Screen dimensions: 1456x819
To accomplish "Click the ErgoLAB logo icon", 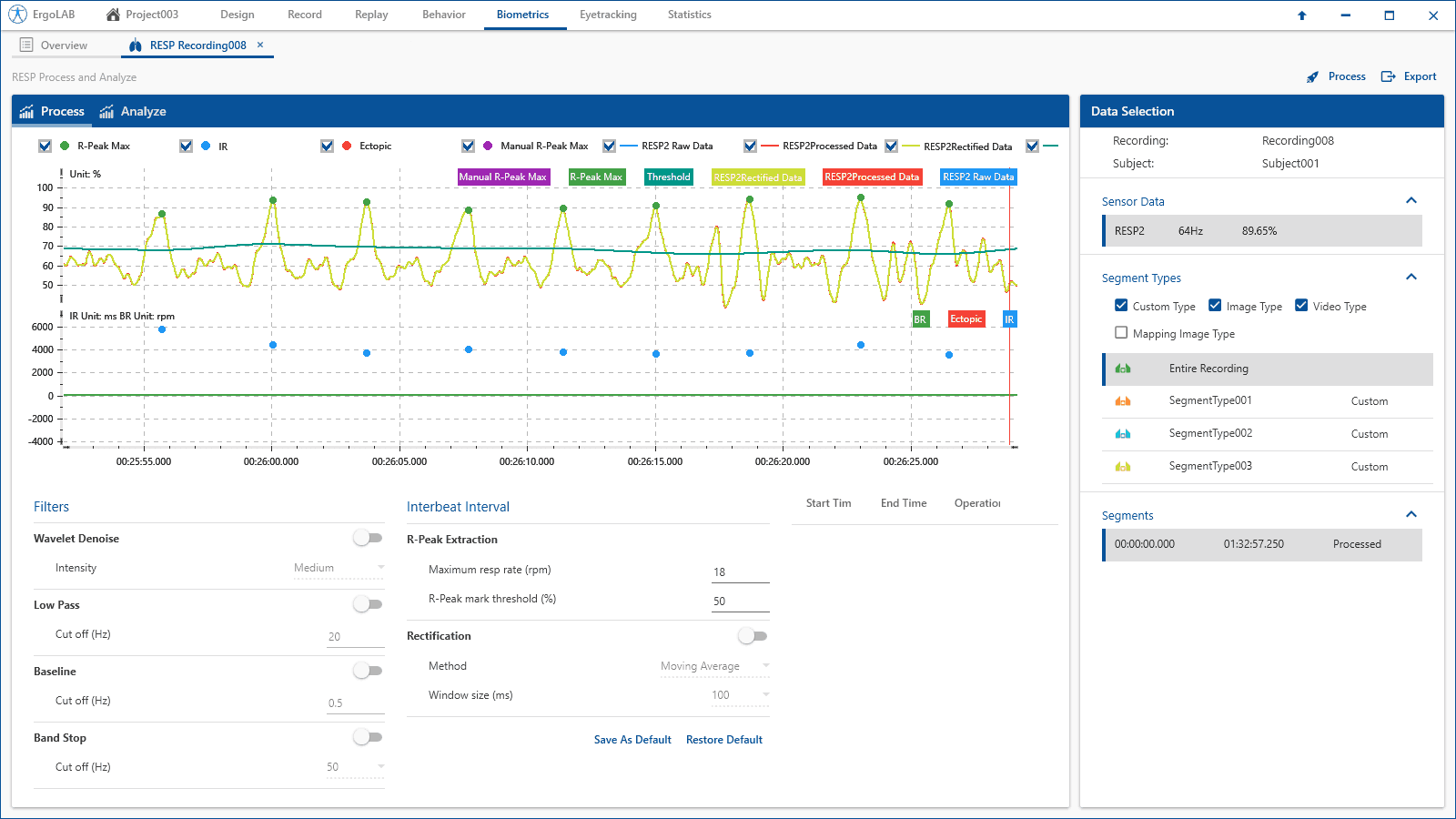I will pyautogui.click(x=17, y=15).
